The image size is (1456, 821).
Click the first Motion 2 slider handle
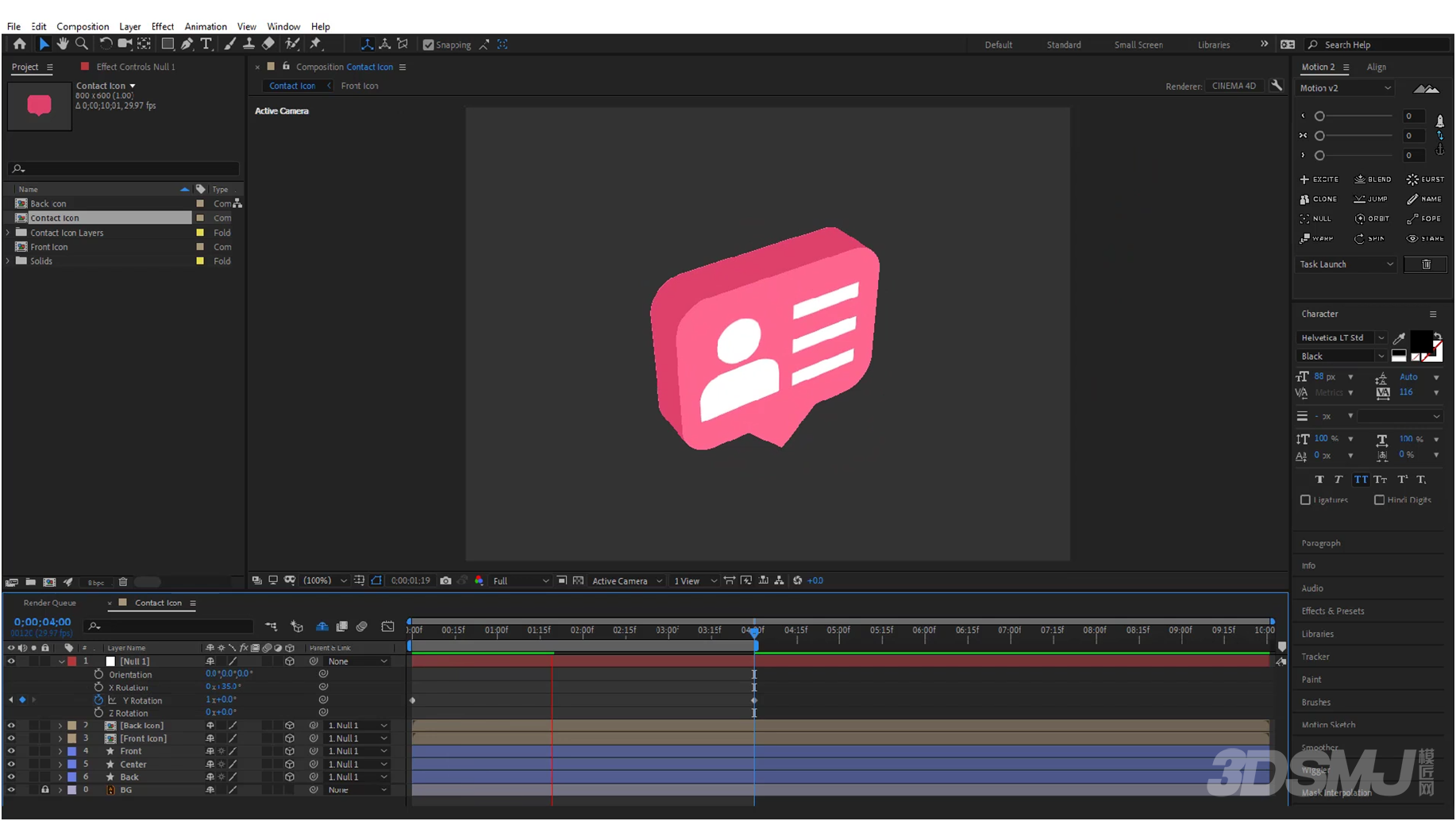[1320, 117]
